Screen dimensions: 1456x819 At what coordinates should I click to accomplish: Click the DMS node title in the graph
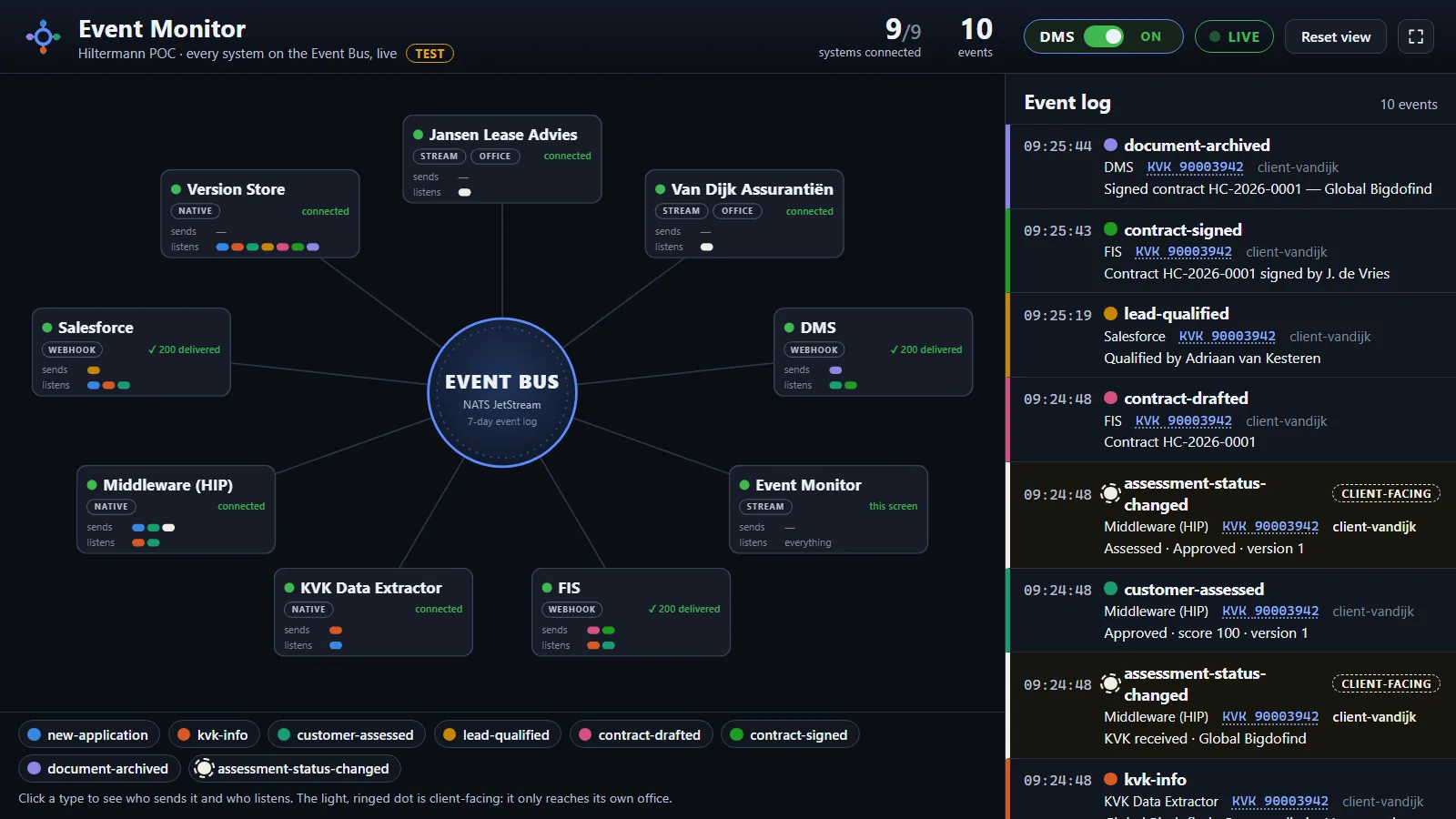818,328
